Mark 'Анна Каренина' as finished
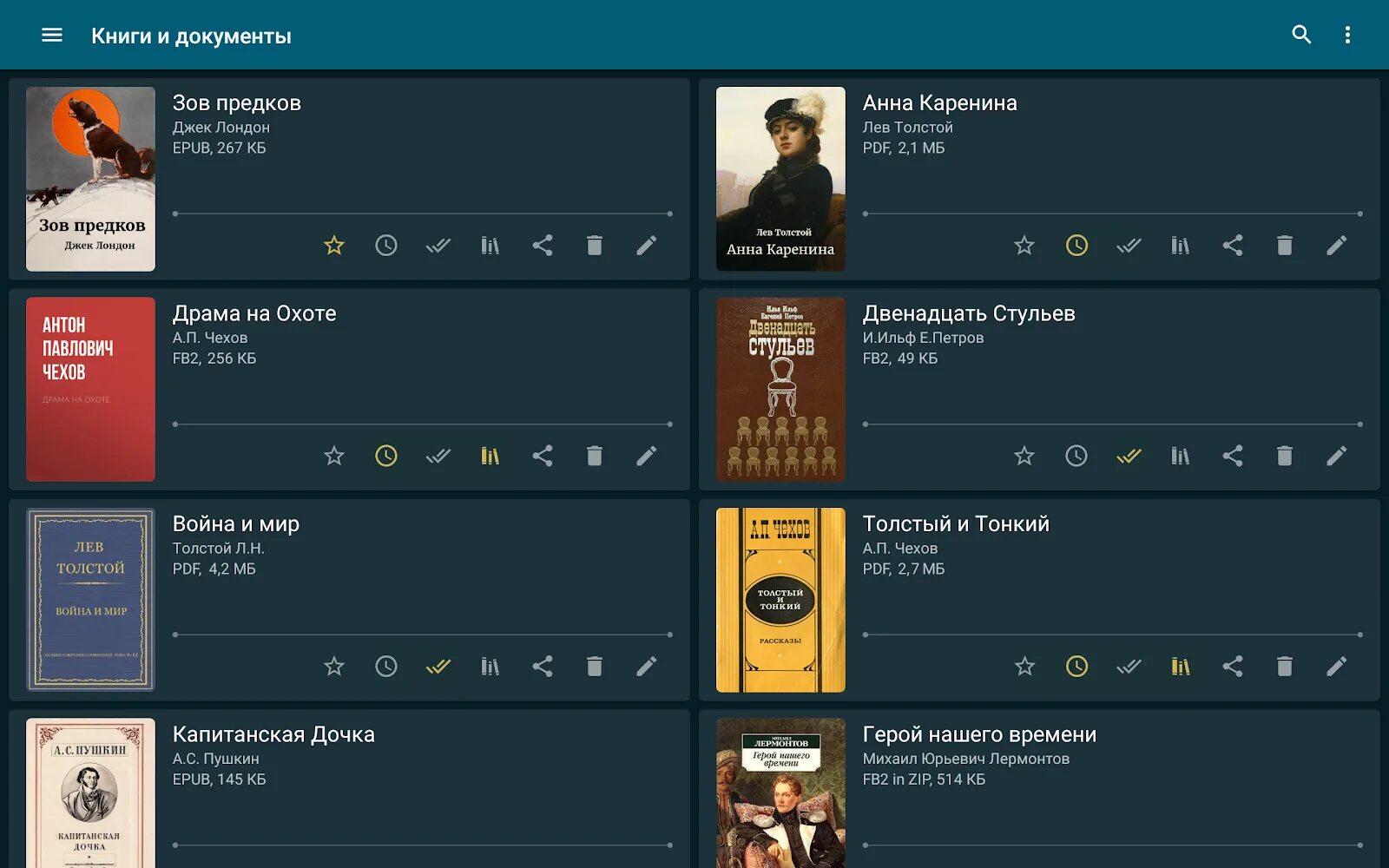 (x=1129, y=246)
